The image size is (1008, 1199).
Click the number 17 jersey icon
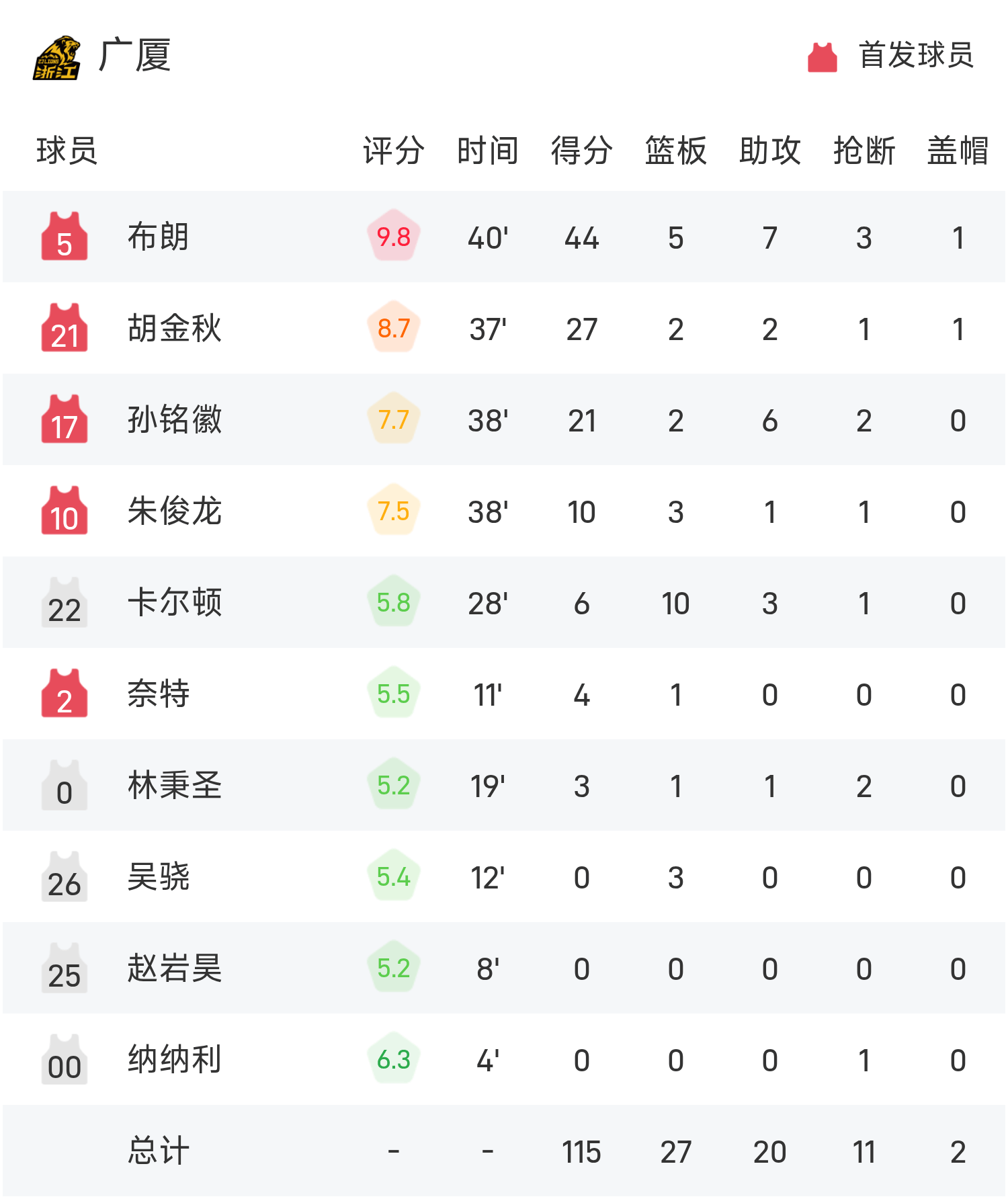pyautogui.click(x=65, y=419)
